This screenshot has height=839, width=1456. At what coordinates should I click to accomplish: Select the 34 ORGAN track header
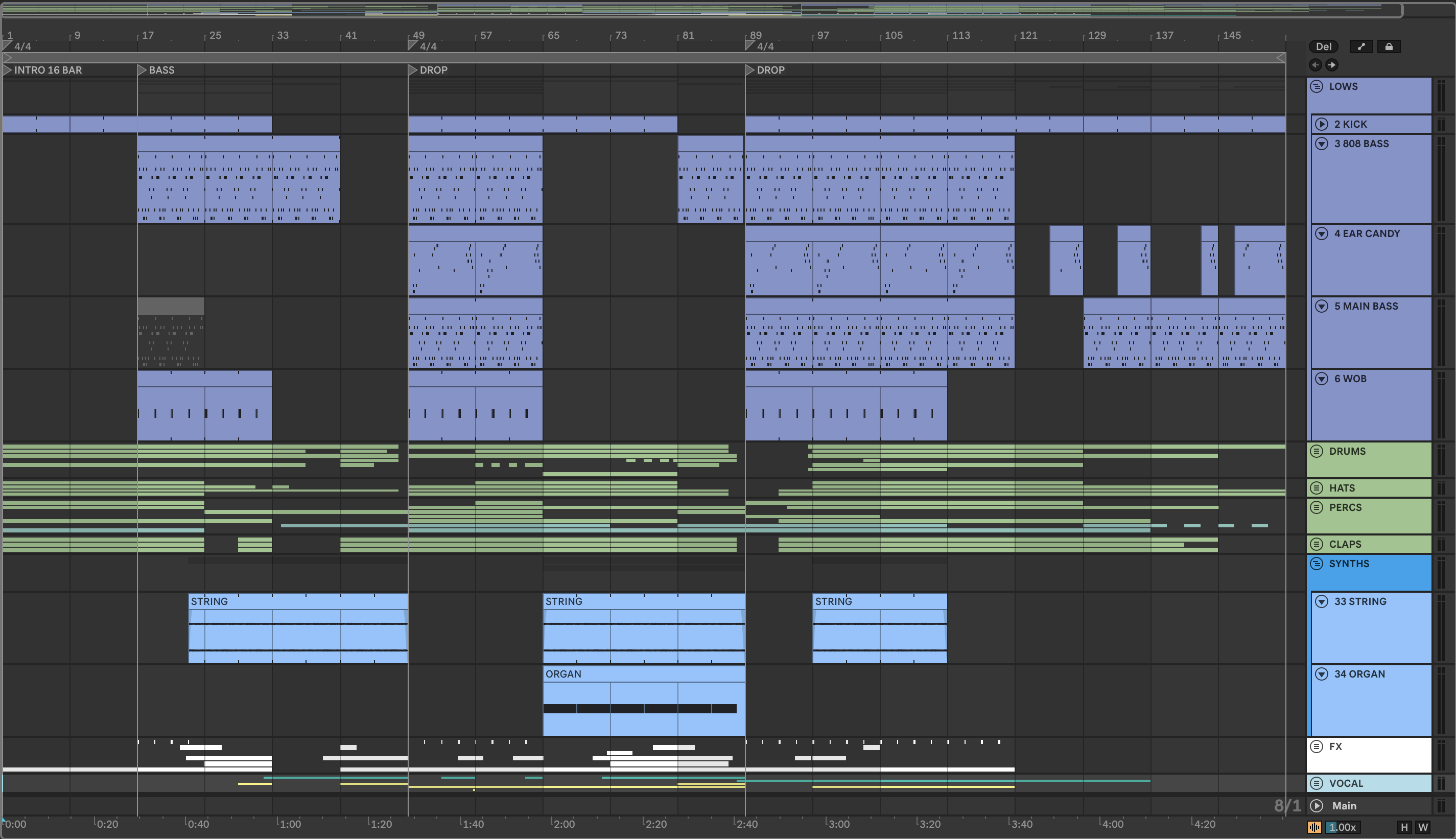click(x=1371, y=701)
